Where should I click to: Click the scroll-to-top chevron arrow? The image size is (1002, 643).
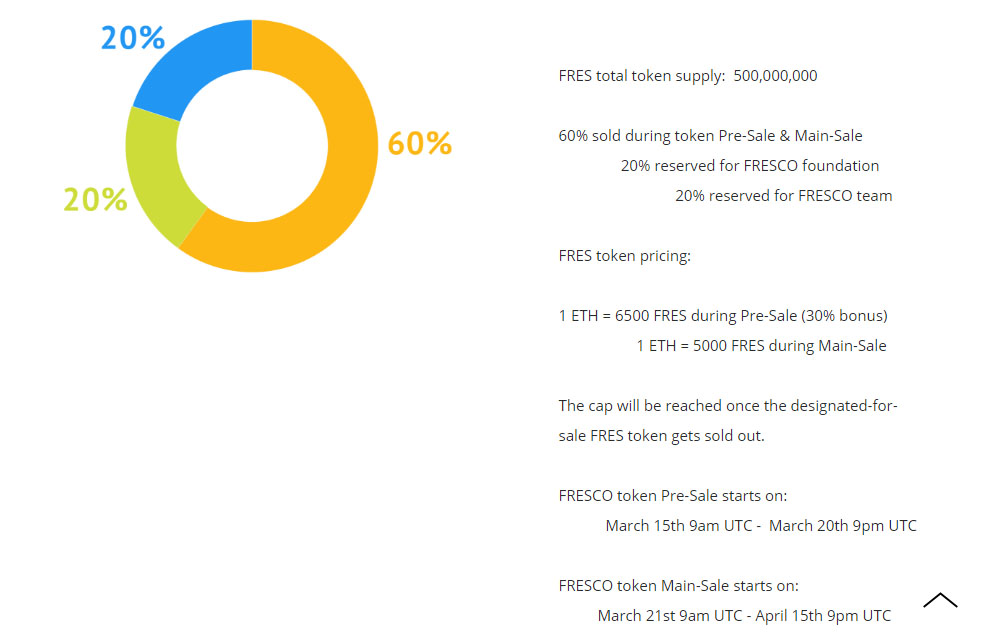pyautogui.click(x=940, y=600)
